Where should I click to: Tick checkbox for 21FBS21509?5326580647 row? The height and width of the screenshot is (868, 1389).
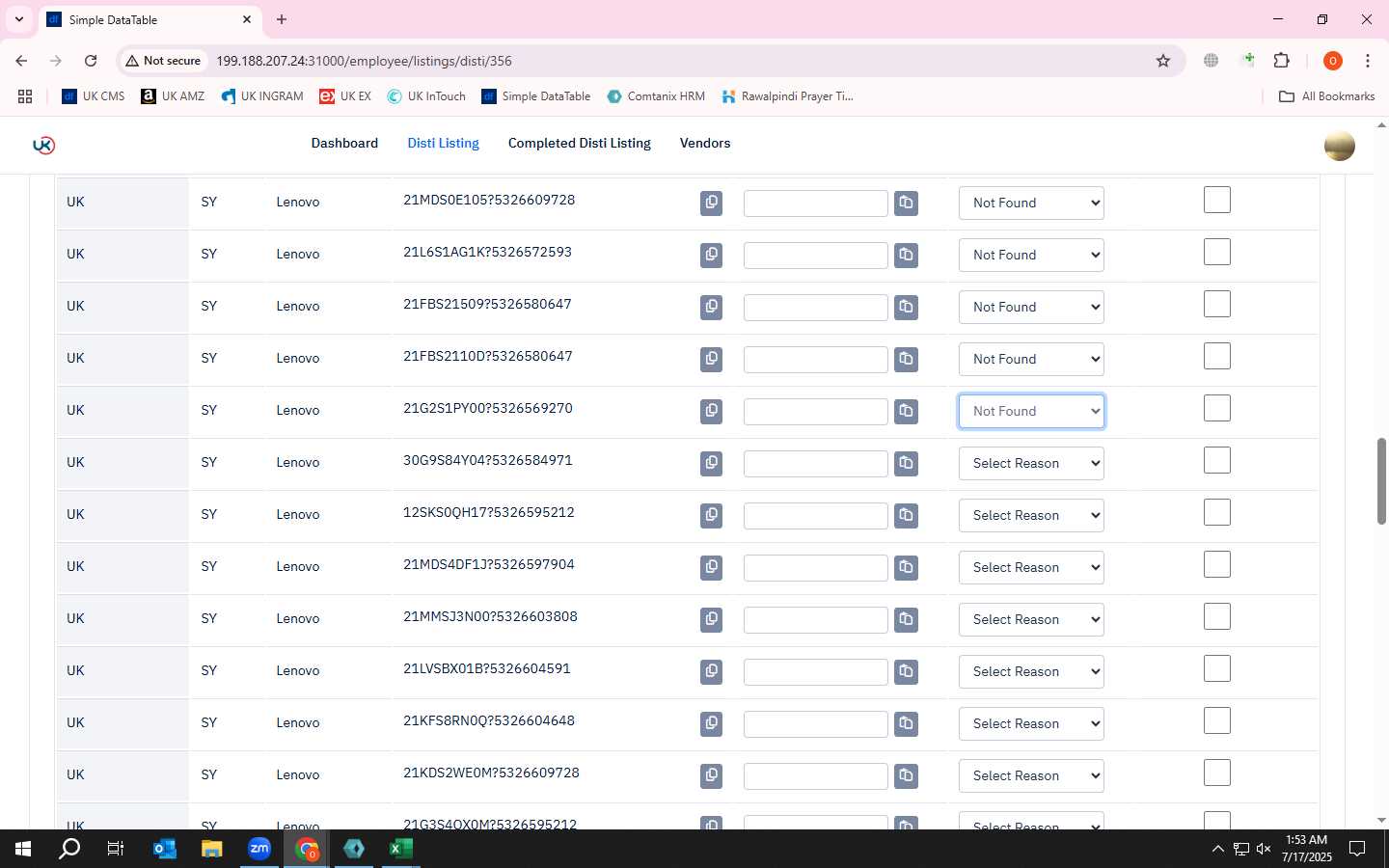1217,304
